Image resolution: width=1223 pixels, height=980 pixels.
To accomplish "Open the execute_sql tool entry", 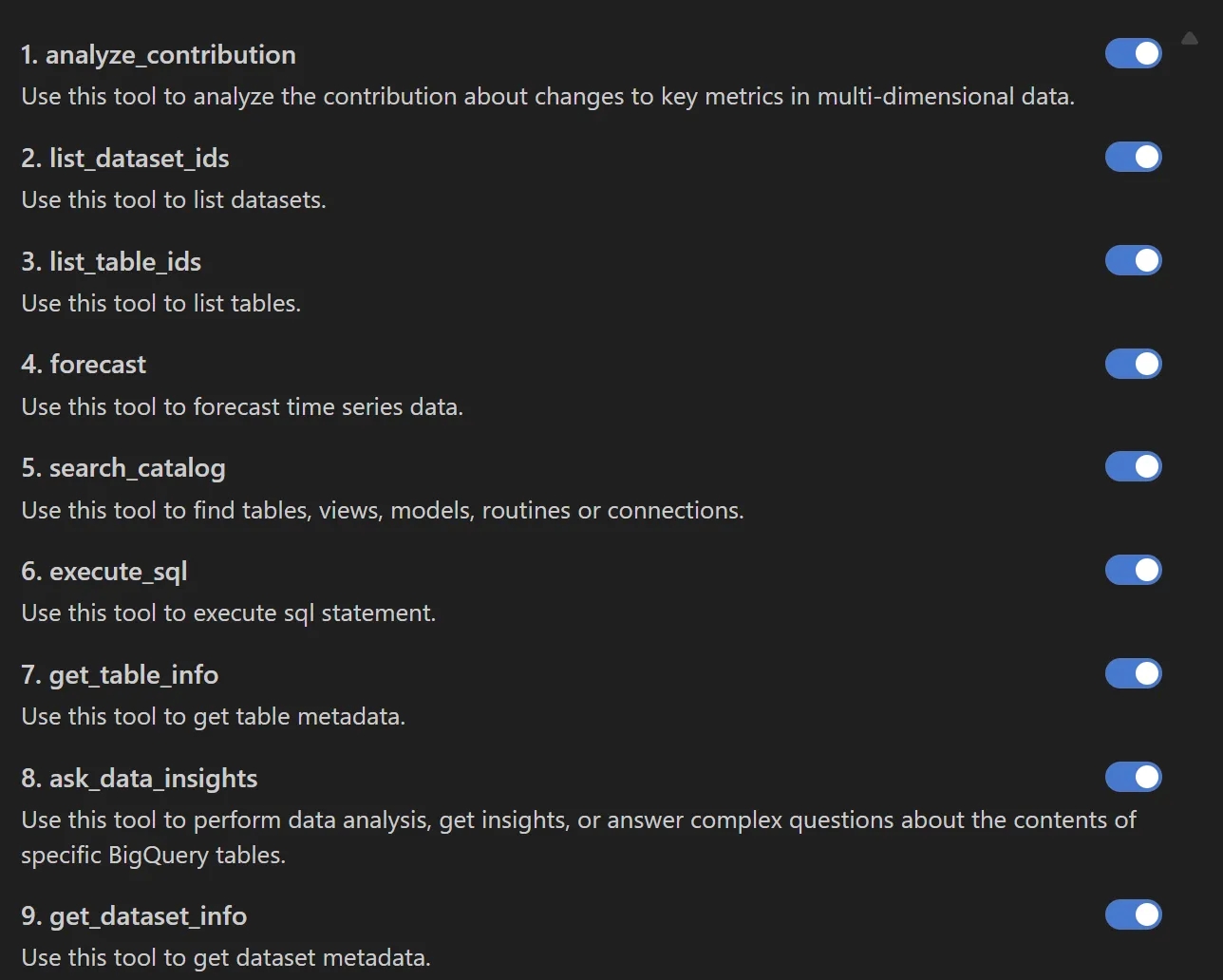I will click(104, 571).
